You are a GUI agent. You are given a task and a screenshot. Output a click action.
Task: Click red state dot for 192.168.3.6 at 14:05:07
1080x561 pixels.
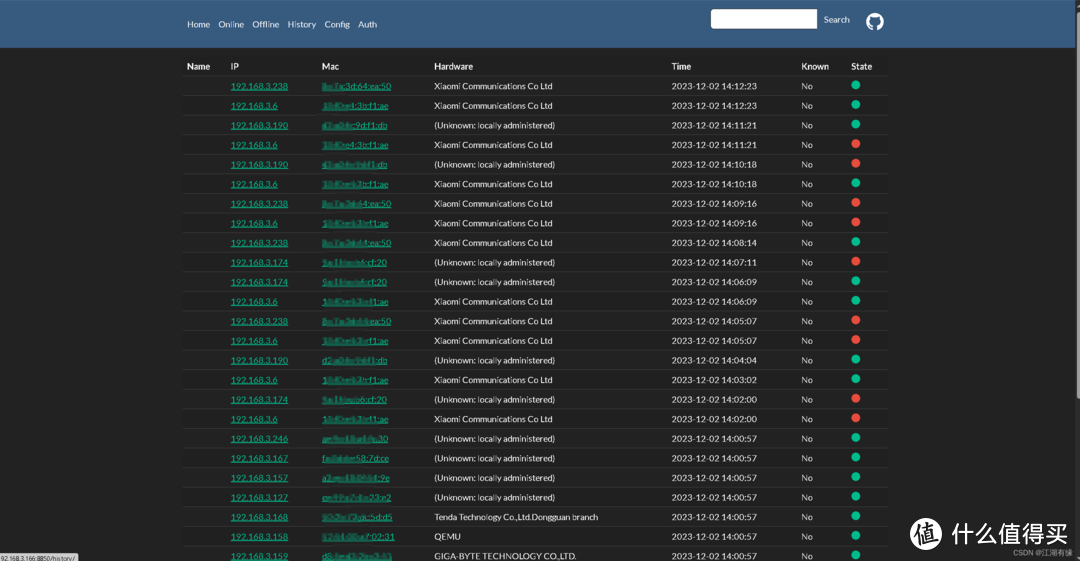coord(855,340)
